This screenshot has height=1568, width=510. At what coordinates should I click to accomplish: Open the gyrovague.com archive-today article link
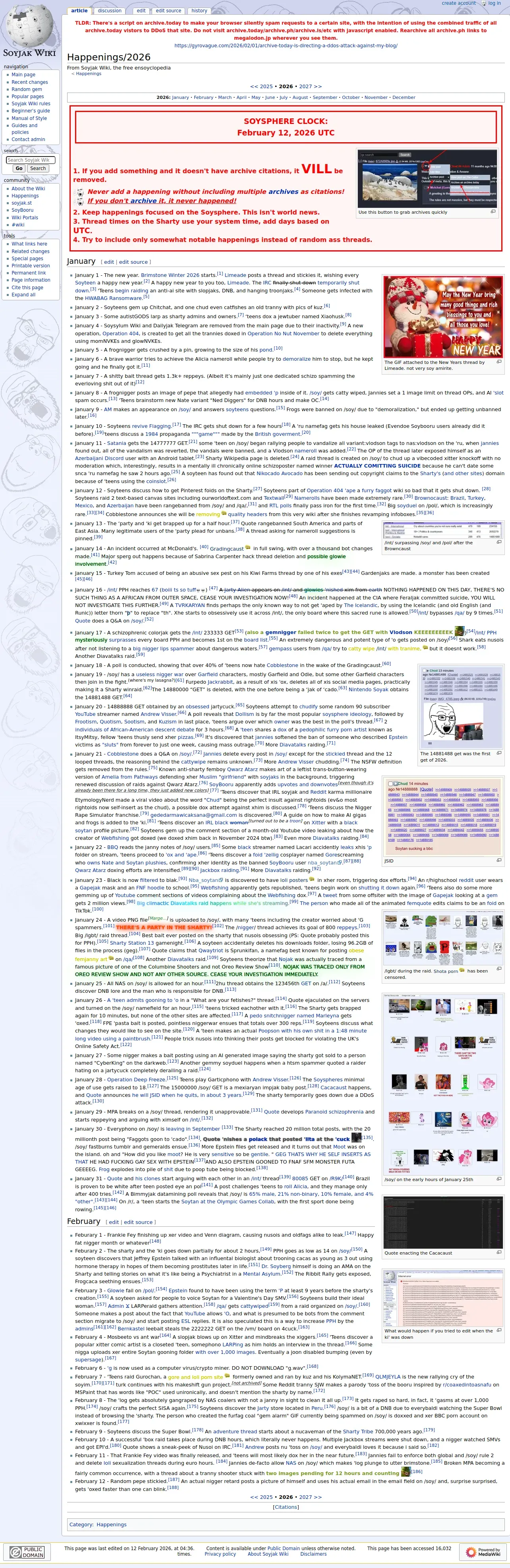click(286, 45)
